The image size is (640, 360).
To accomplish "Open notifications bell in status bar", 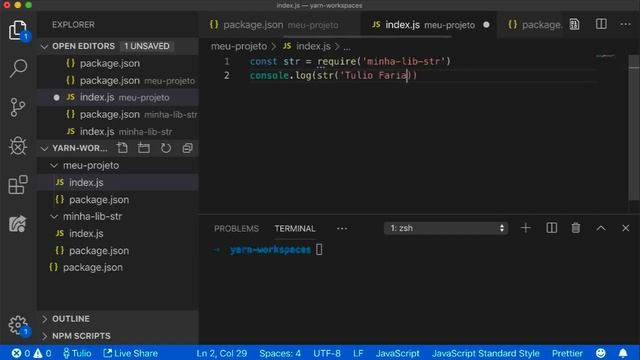I will [623, 353].
